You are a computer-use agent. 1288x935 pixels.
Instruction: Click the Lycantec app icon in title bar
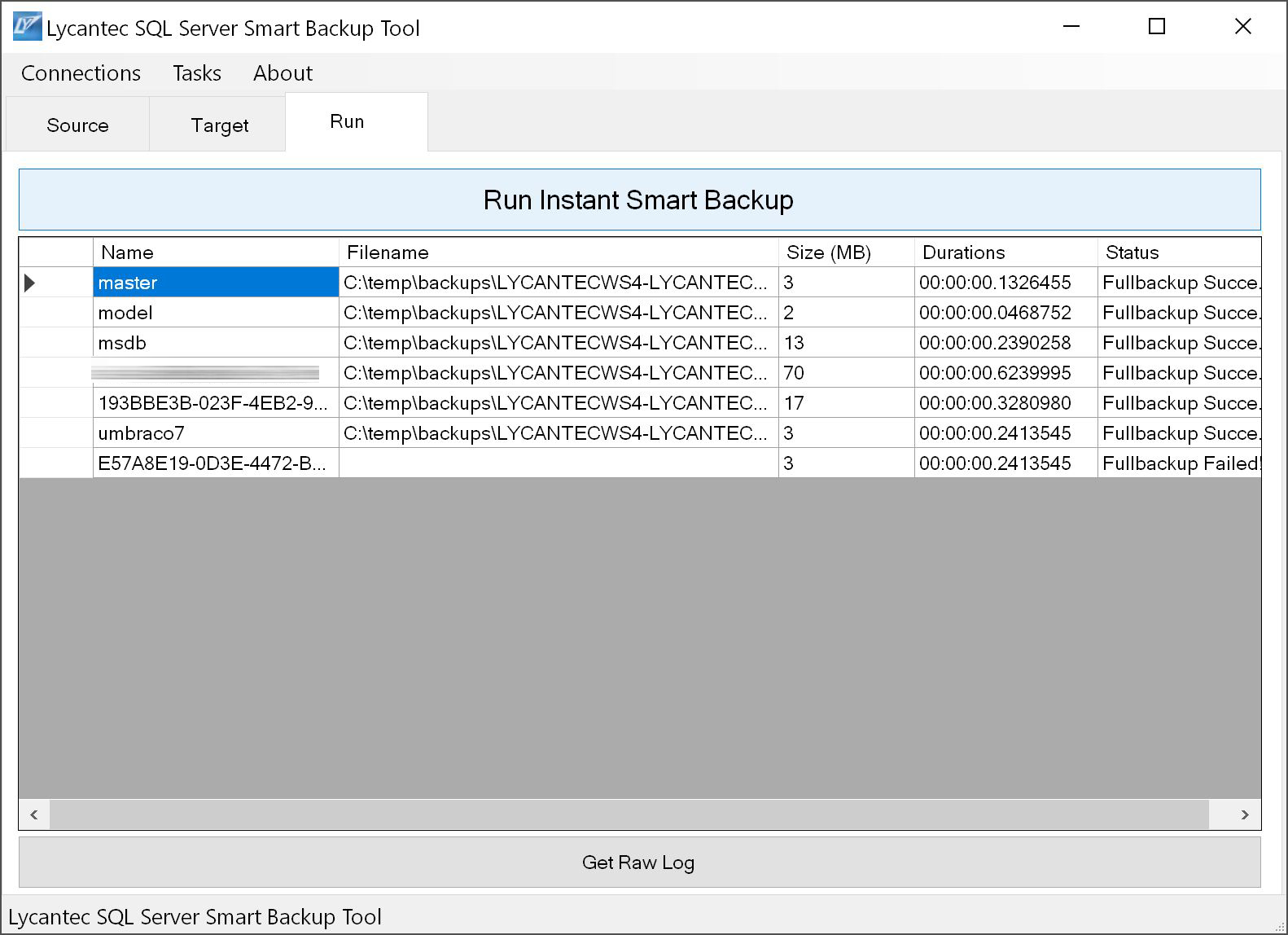pyautogui.click(x=27, y=27)
